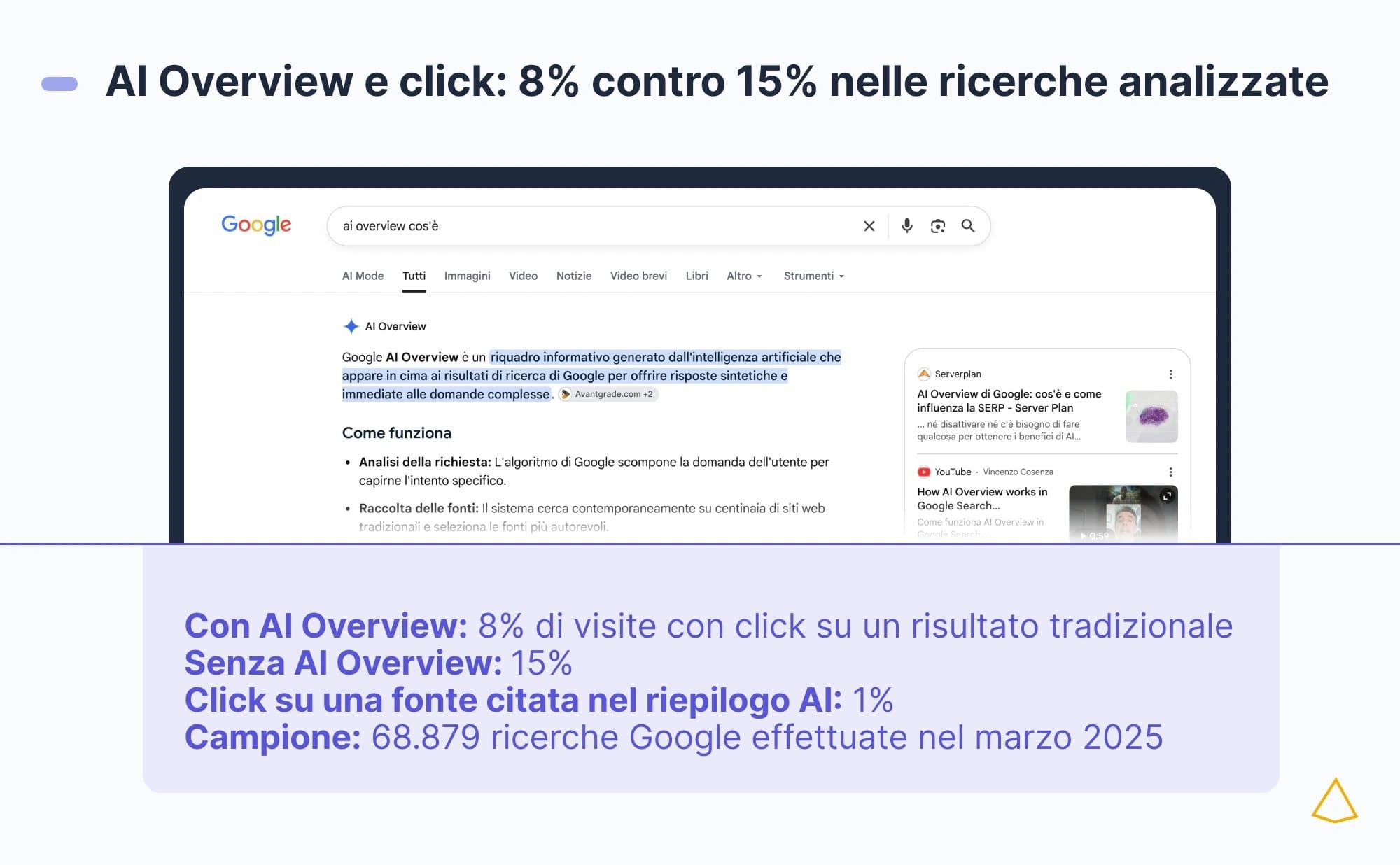Click 'Click su una fonte citata' line
The image size is (1400, 865).
pyautogui.click(x=539, y=700)
